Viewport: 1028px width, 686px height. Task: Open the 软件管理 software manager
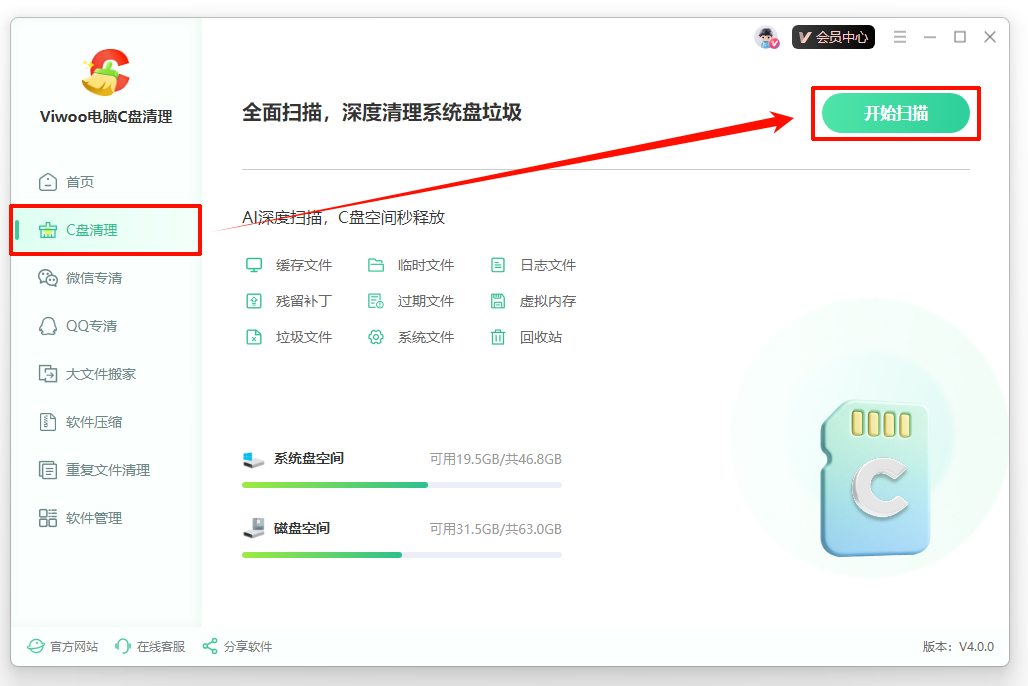click(92, 517)
